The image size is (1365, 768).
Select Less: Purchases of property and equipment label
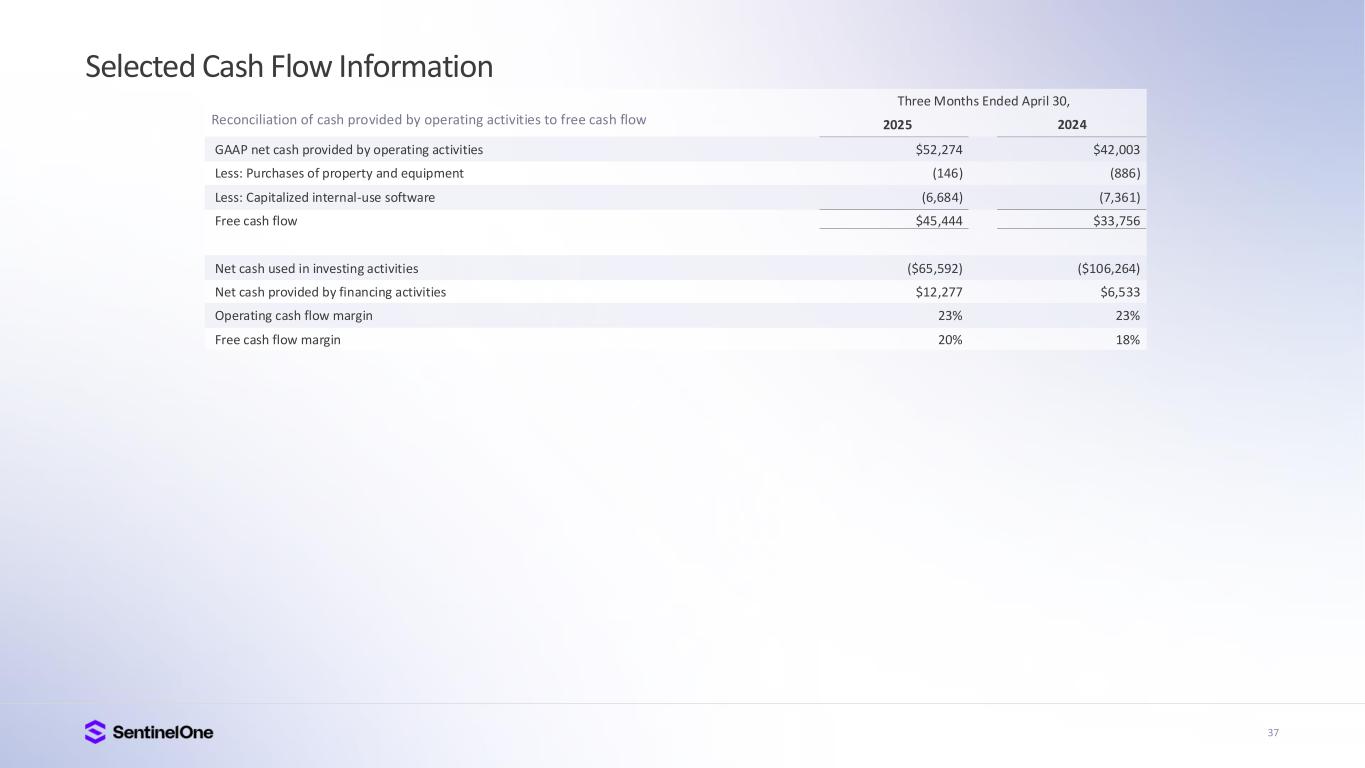339,173
